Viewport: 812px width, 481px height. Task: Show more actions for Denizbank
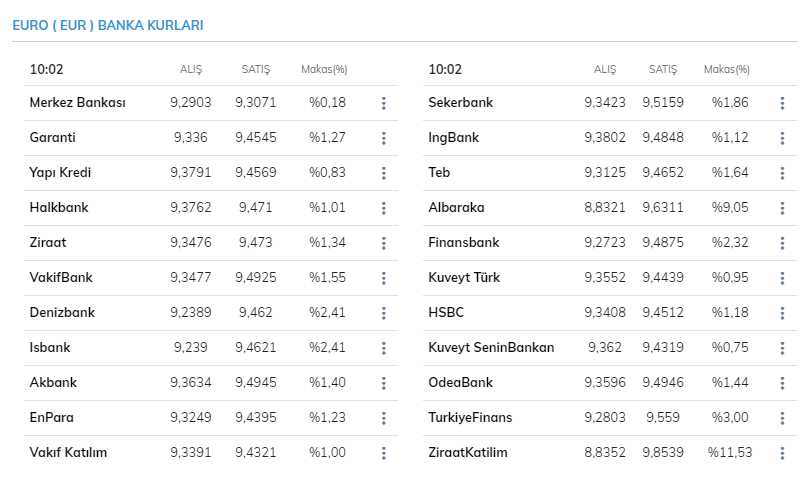point(383,313)
